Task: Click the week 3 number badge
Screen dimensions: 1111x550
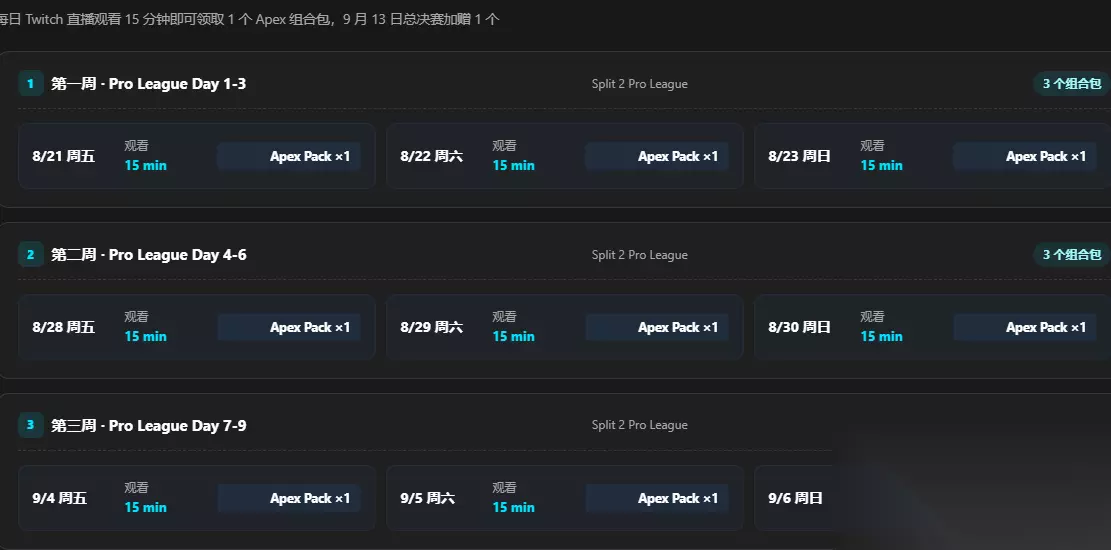Action: [30, 425]
